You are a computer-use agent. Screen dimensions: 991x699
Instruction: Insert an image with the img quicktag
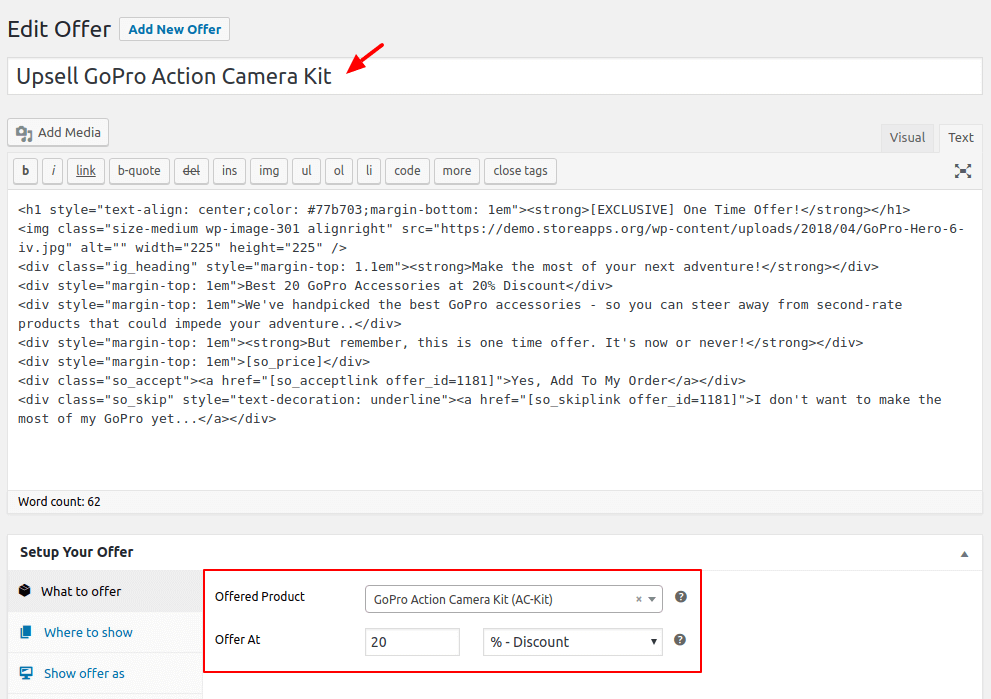[x=269, y=171]
